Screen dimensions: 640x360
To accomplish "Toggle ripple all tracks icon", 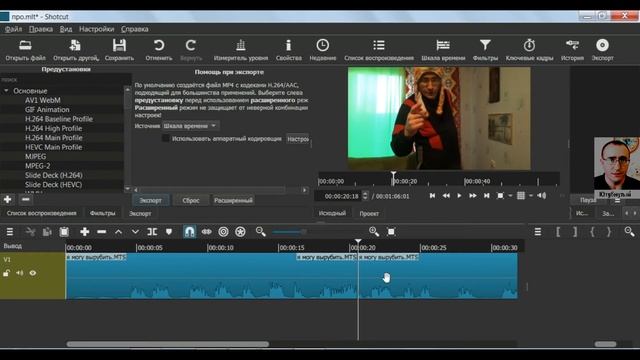I will 240,232.
